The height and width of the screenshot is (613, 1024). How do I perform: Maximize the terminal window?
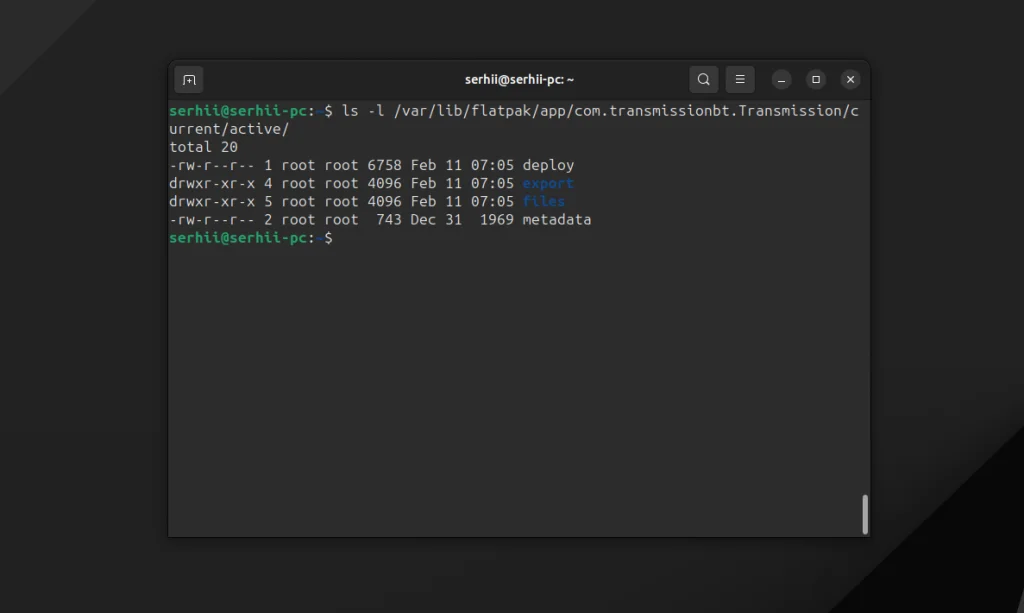coord(816,80)
